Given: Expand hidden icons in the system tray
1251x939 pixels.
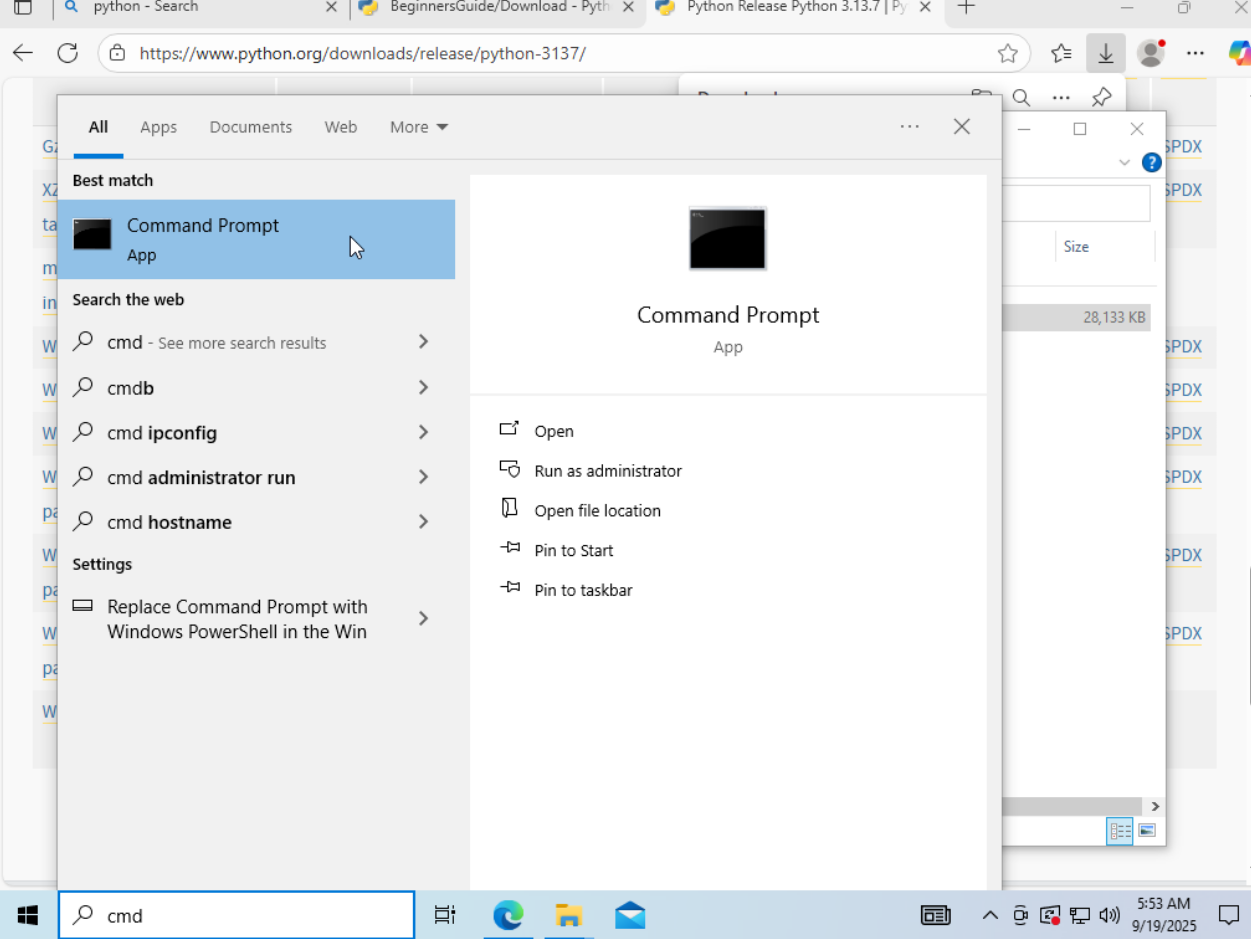Looking at the screenshot, I should coord(989,915).
